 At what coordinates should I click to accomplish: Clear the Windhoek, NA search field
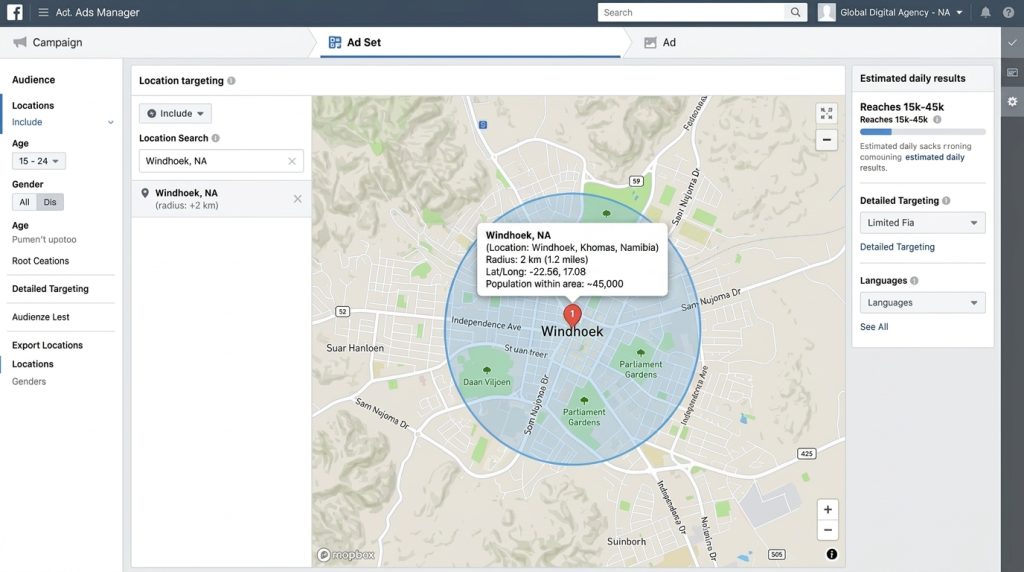pyautogui.click(x=292, y=161)
